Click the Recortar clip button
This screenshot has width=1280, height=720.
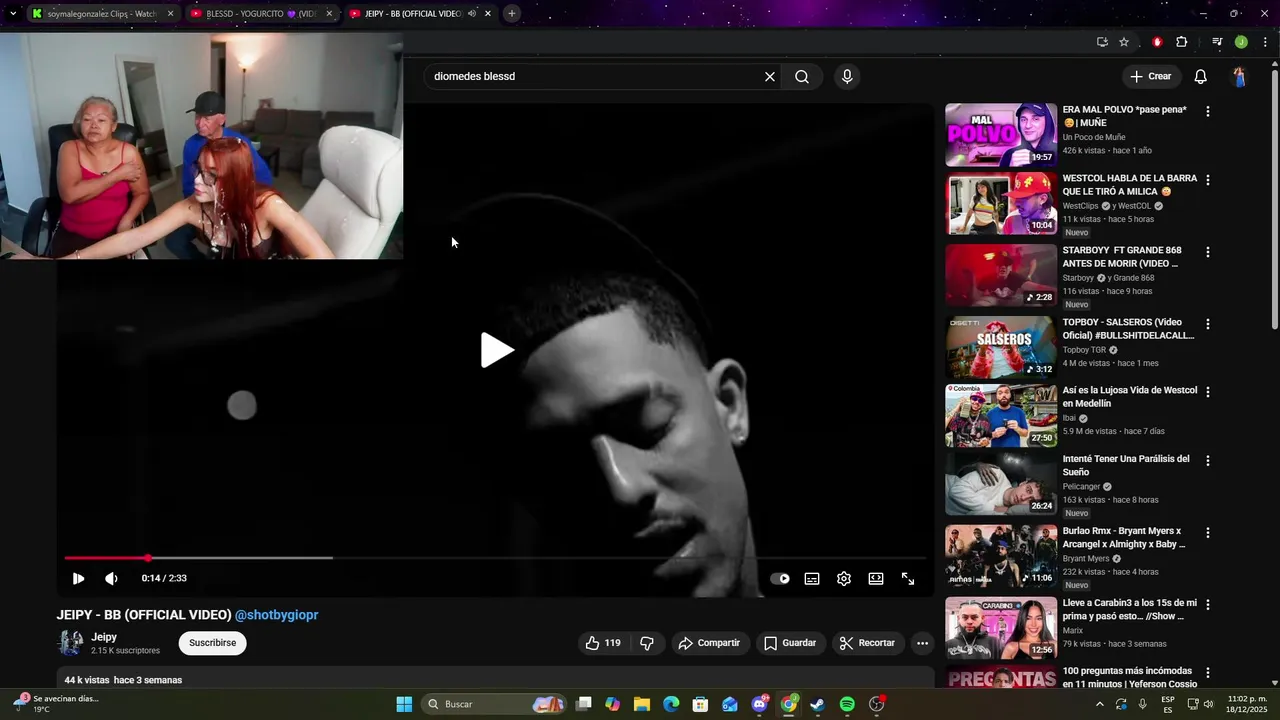point(867,643)
